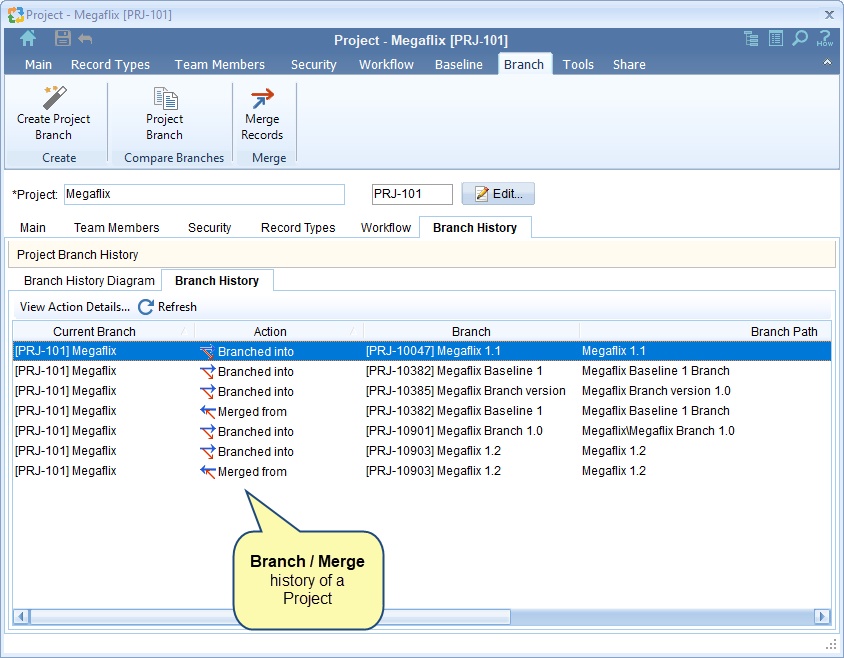Open lower Record Types tab

click(298, 228)
